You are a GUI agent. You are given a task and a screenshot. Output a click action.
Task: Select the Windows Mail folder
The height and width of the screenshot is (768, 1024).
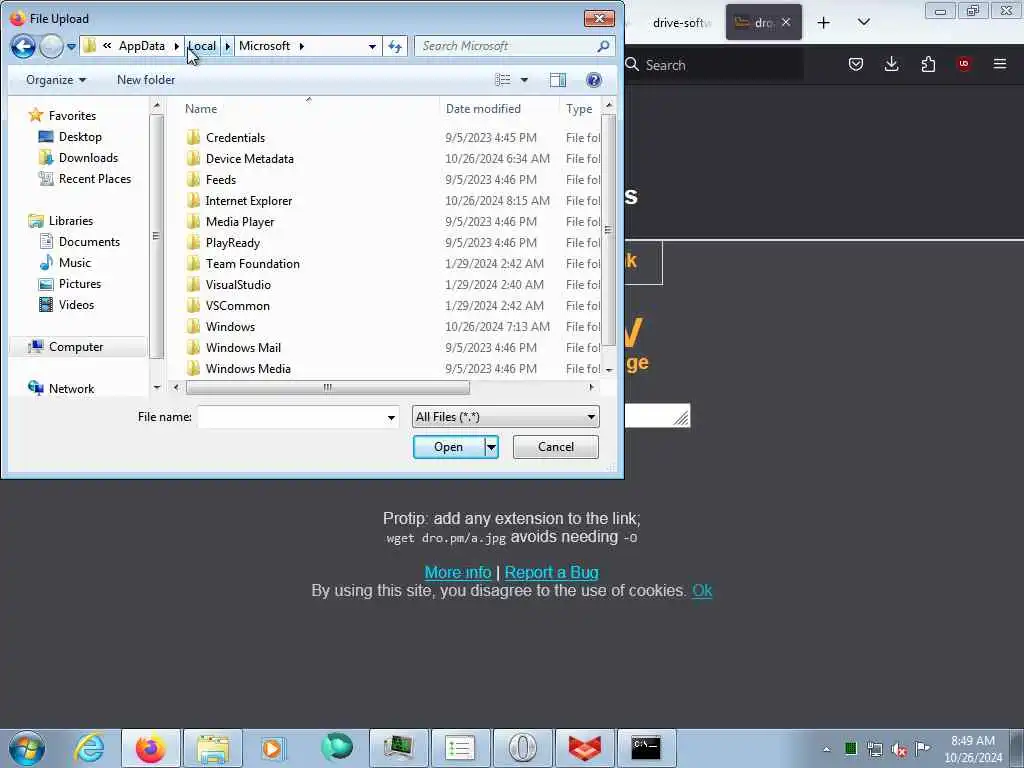(x=243, y=347)
